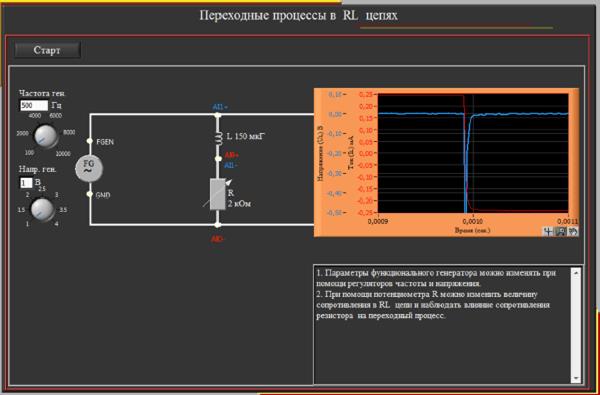Click the 8000 mark on frequency knob scale
The height and width of the screenshot is (395, 600).
pos(69,132)
